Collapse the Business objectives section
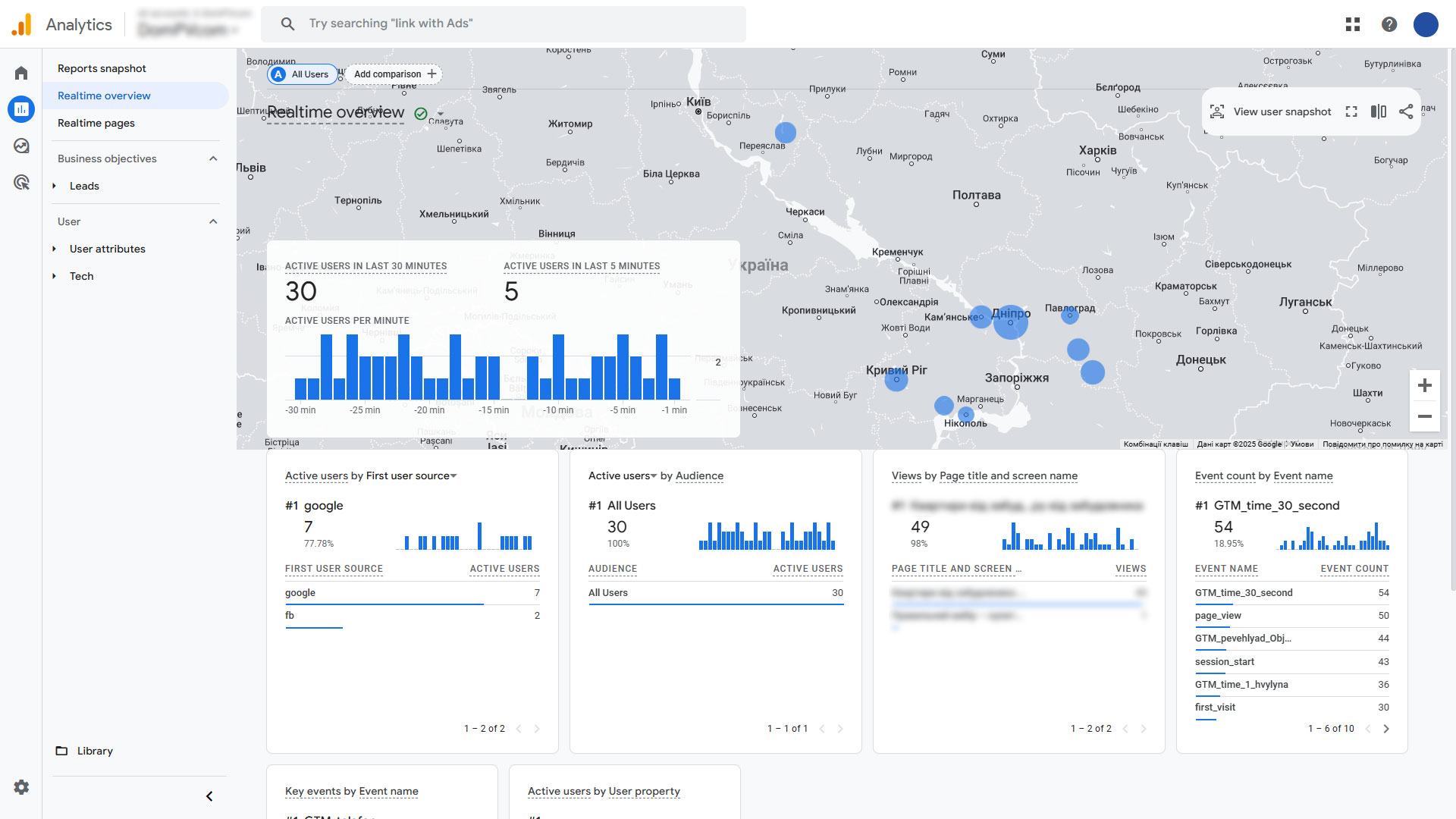The image size is (1456, 819). [213, 158]
